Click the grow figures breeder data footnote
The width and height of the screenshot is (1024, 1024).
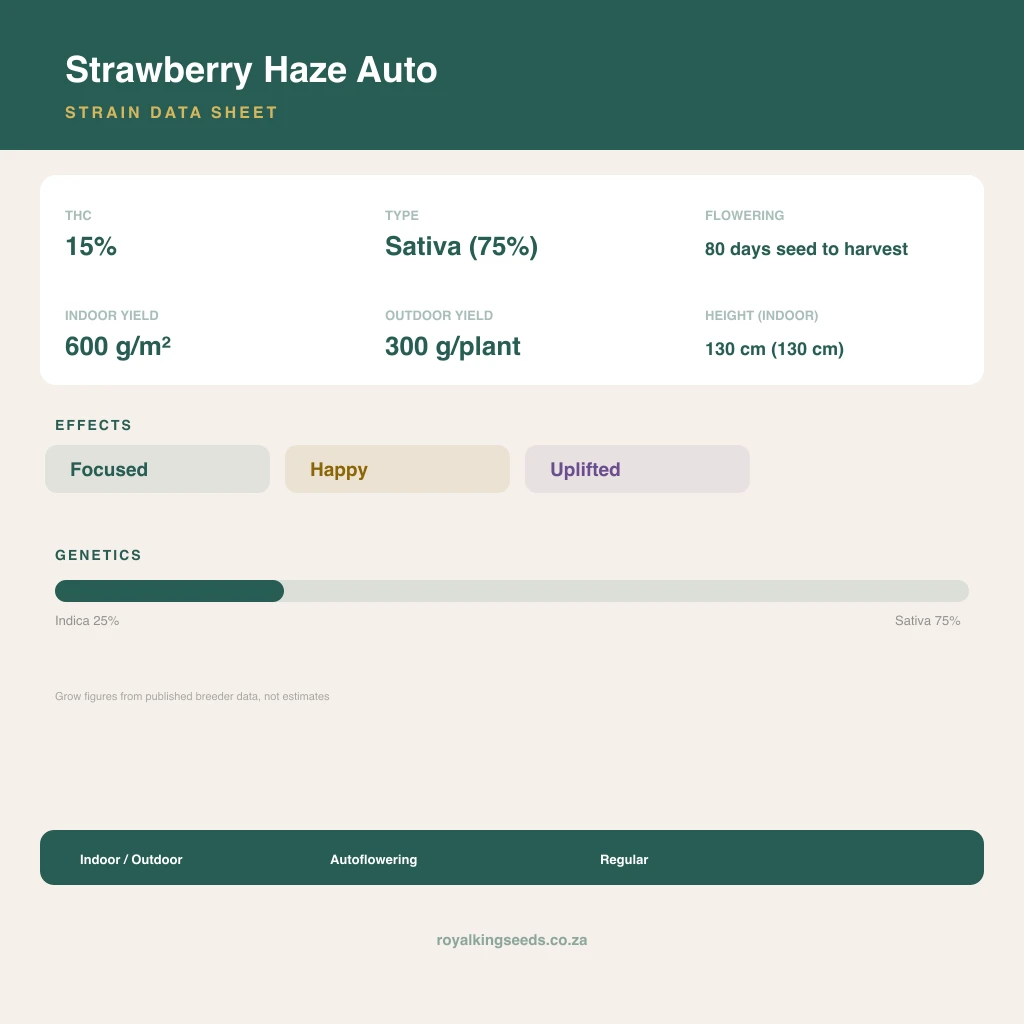click(192, 696)
